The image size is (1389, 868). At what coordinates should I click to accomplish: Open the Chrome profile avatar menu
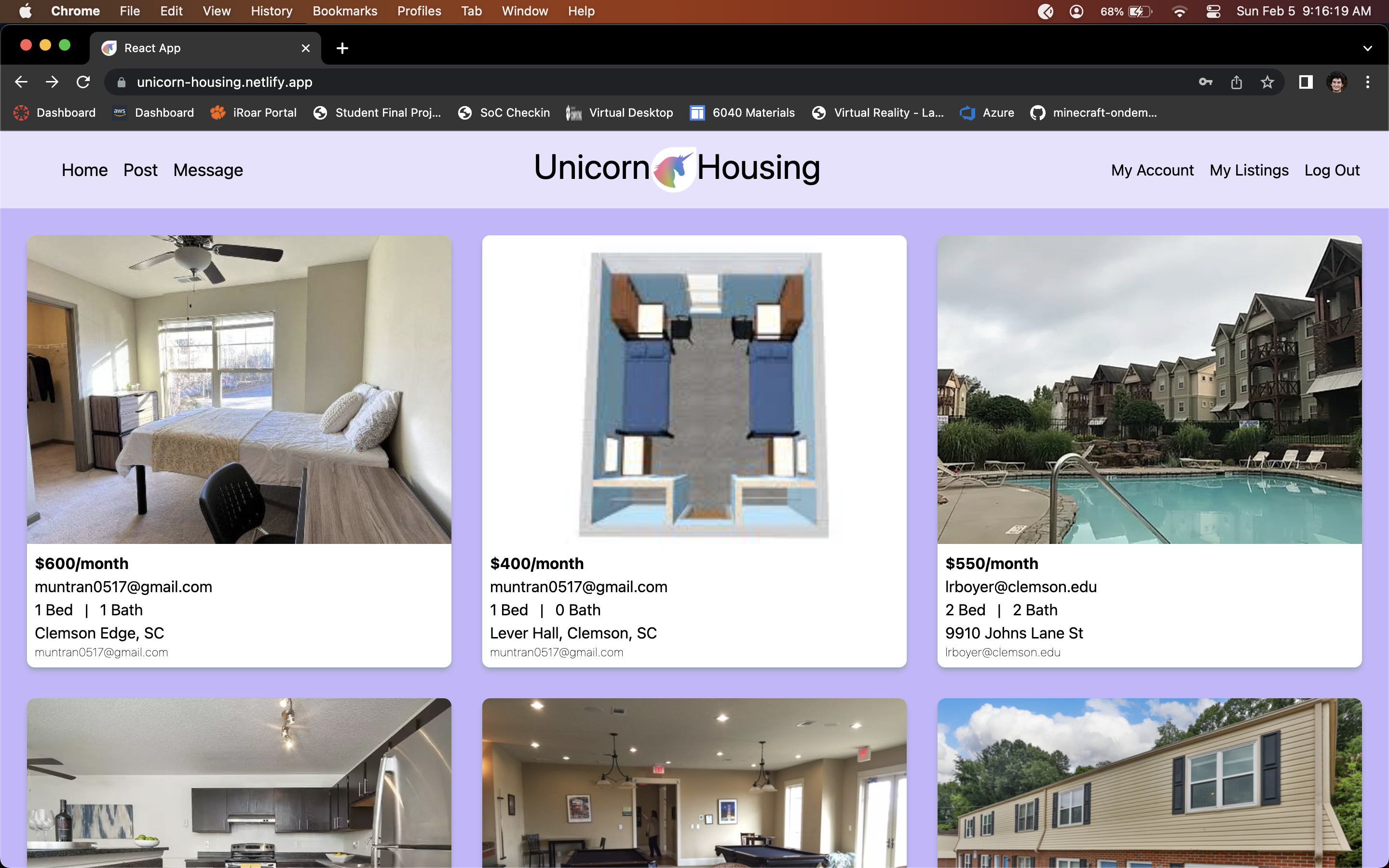point(1337,82)
